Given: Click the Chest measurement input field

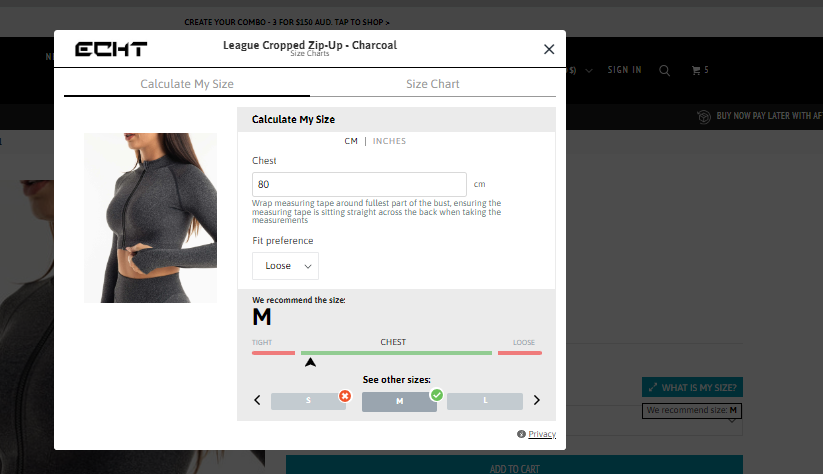Looking at the screenshot, I should click(x=359, y=184).
